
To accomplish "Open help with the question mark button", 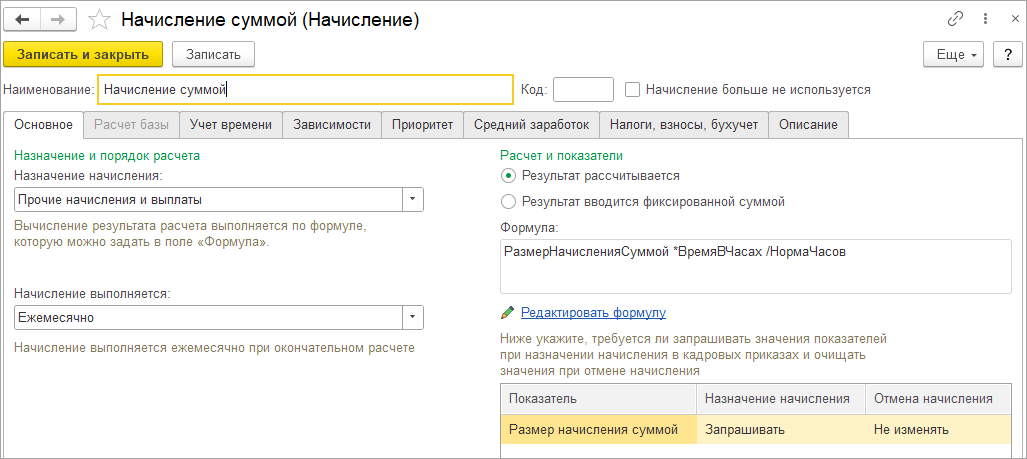I will coord(1008,55).
